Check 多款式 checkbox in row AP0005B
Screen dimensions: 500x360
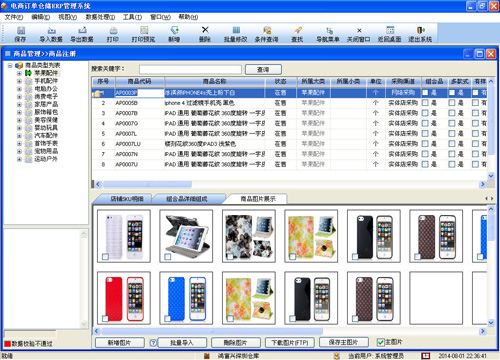click(x=452, y=103)
